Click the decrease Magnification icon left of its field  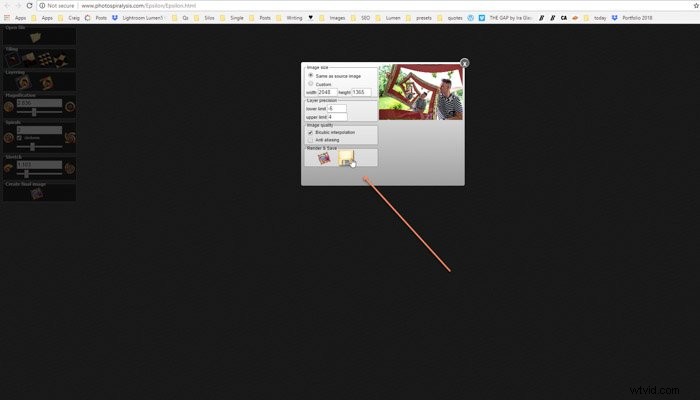pyautogui.click(x=9, y=107)
